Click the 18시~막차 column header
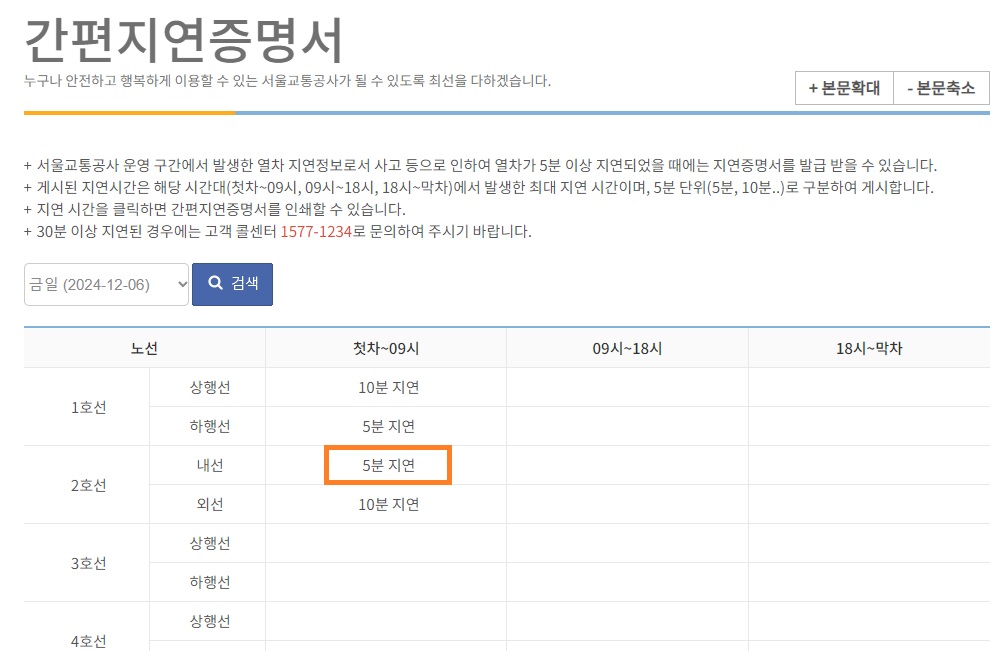The height and width of the screenshot is (651, 1005). [x=869, y=347]
